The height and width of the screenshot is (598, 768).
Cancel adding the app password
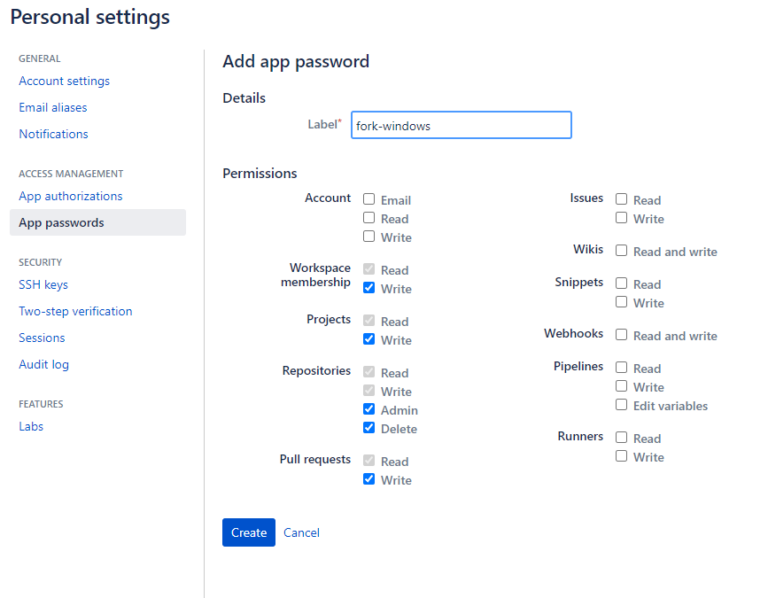[x=301, y=532]
